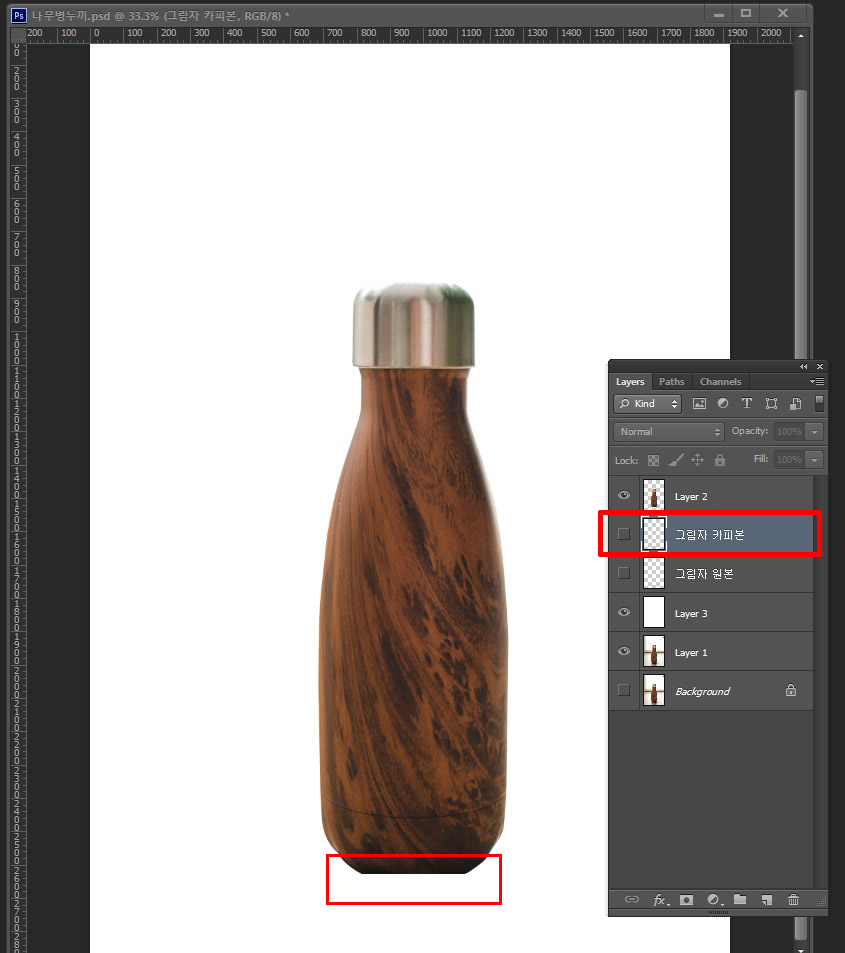The image size is (845, 953).
Task: Show the 그림자 카피본 layer visibility box
Action: (x=624, y=534)
